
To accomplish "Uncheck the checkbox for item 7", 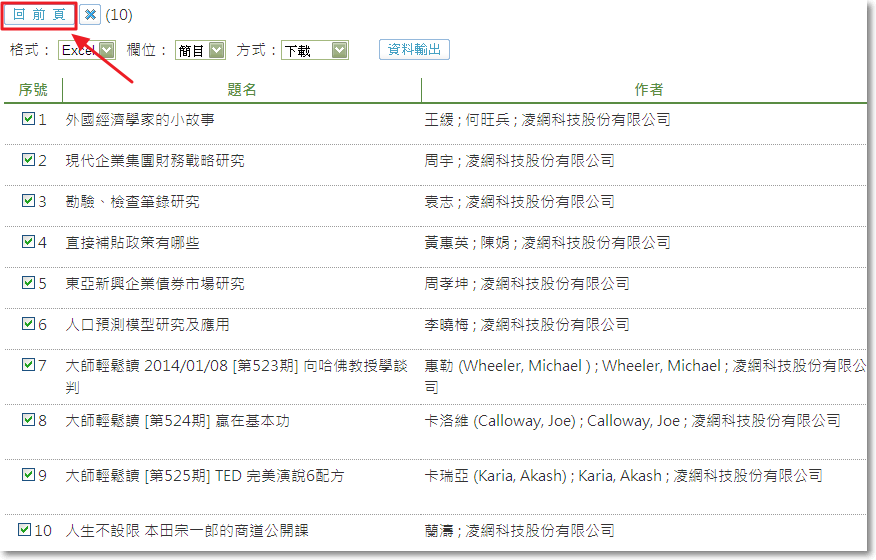I will point(28,365).
